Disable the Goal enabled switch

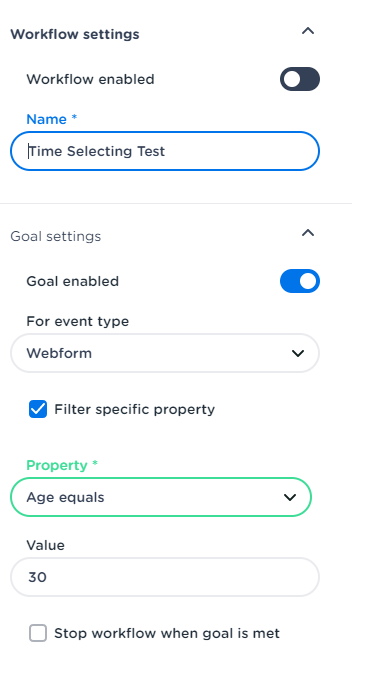300,281
